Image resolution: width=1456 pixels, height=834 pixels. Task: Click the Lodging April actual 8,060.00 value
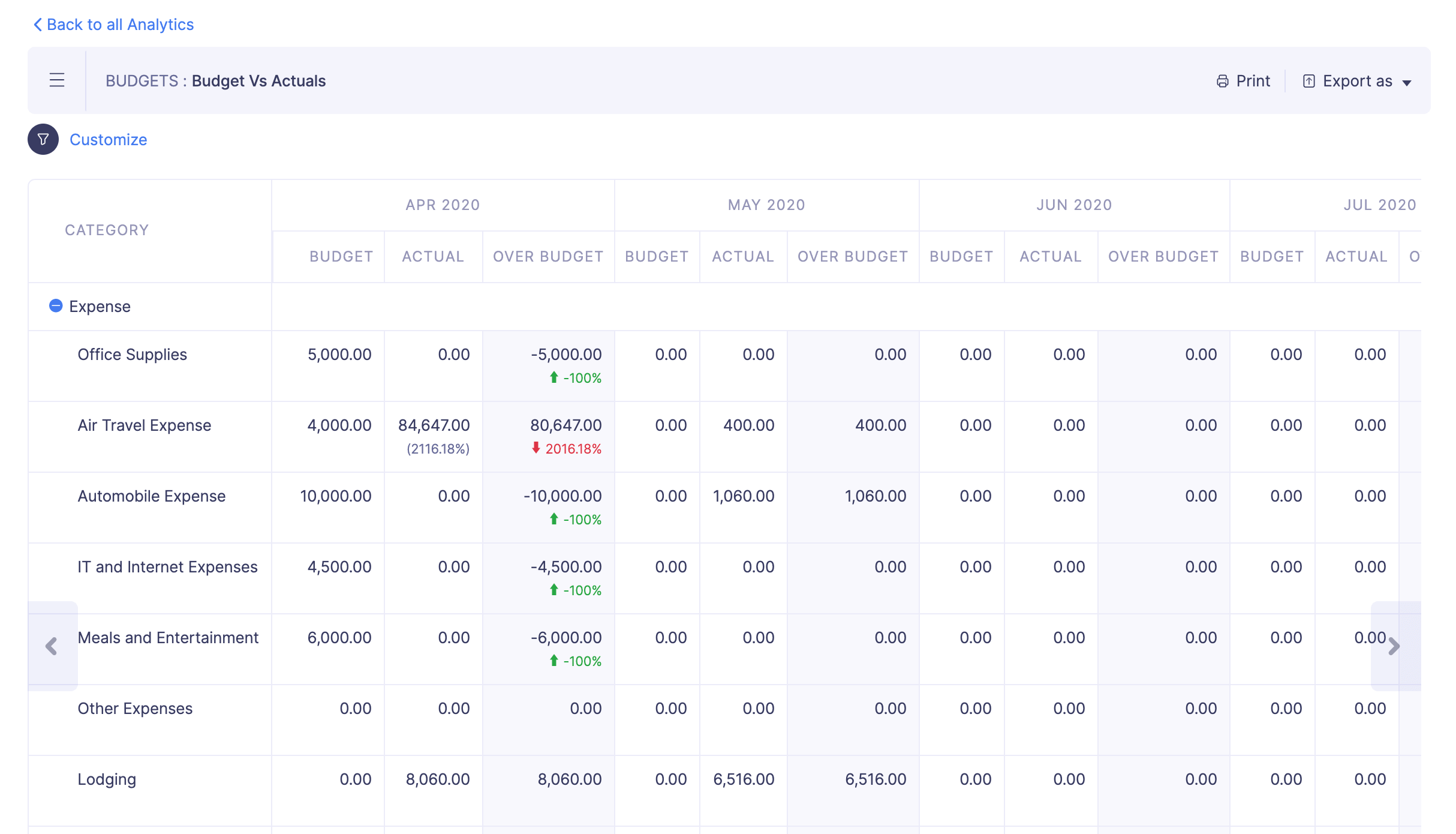click(437, 779)
